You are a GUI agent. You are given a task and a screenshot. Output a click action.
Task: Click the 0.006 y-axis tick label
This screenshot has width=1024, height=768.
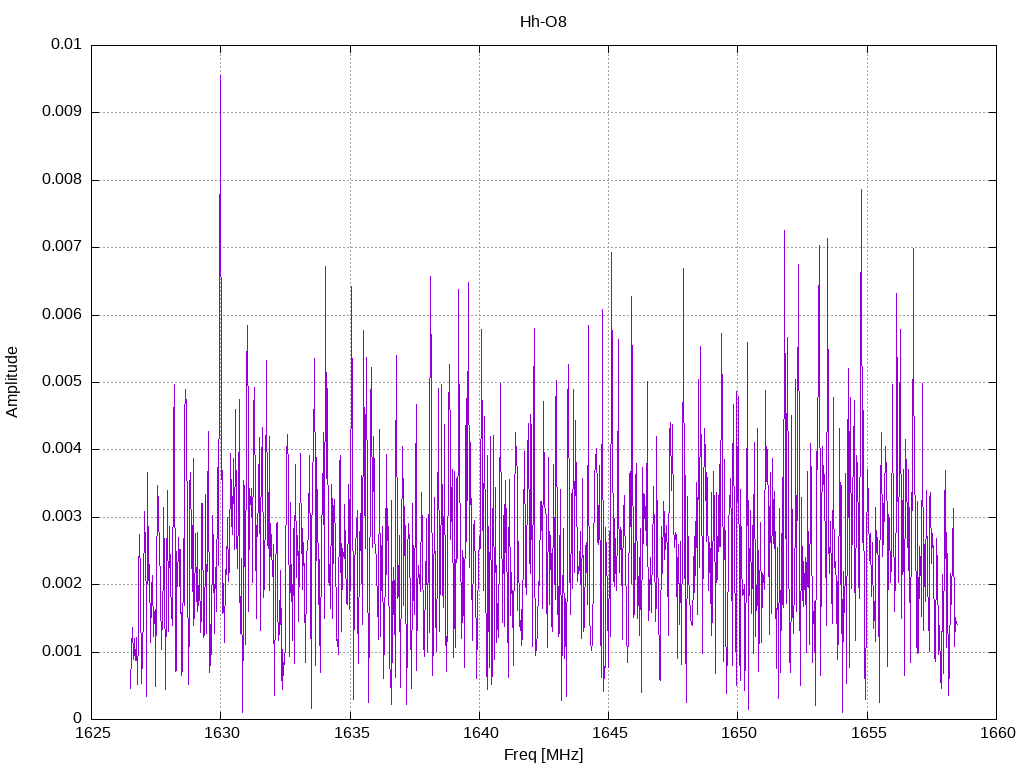pos(62,314)
